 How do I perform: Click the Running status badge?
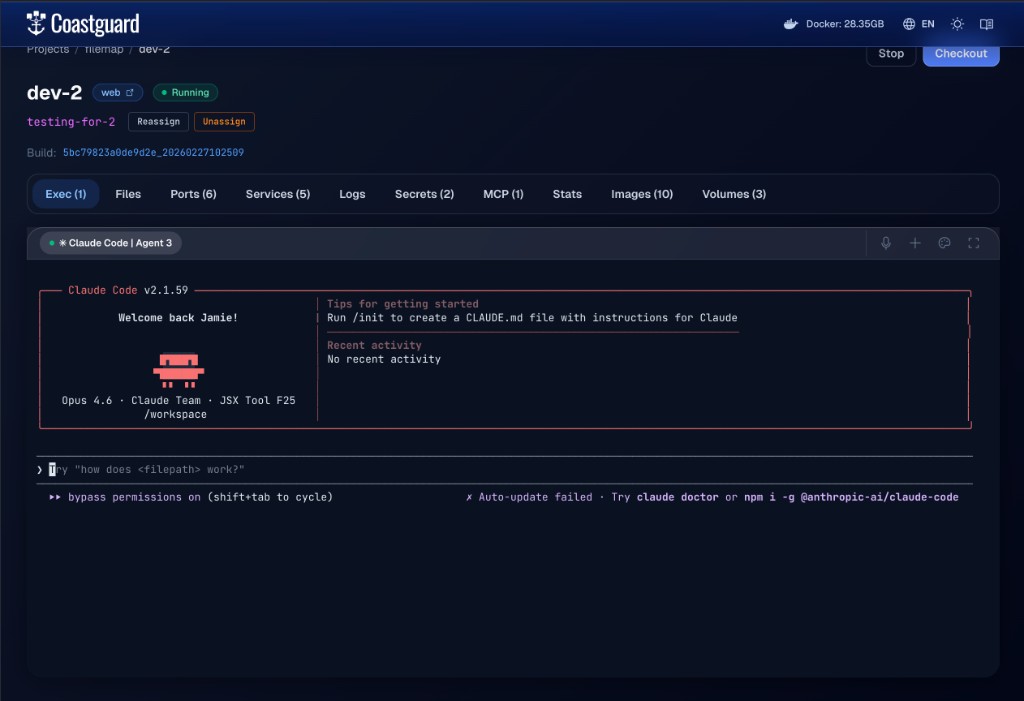tap(185, 93)
